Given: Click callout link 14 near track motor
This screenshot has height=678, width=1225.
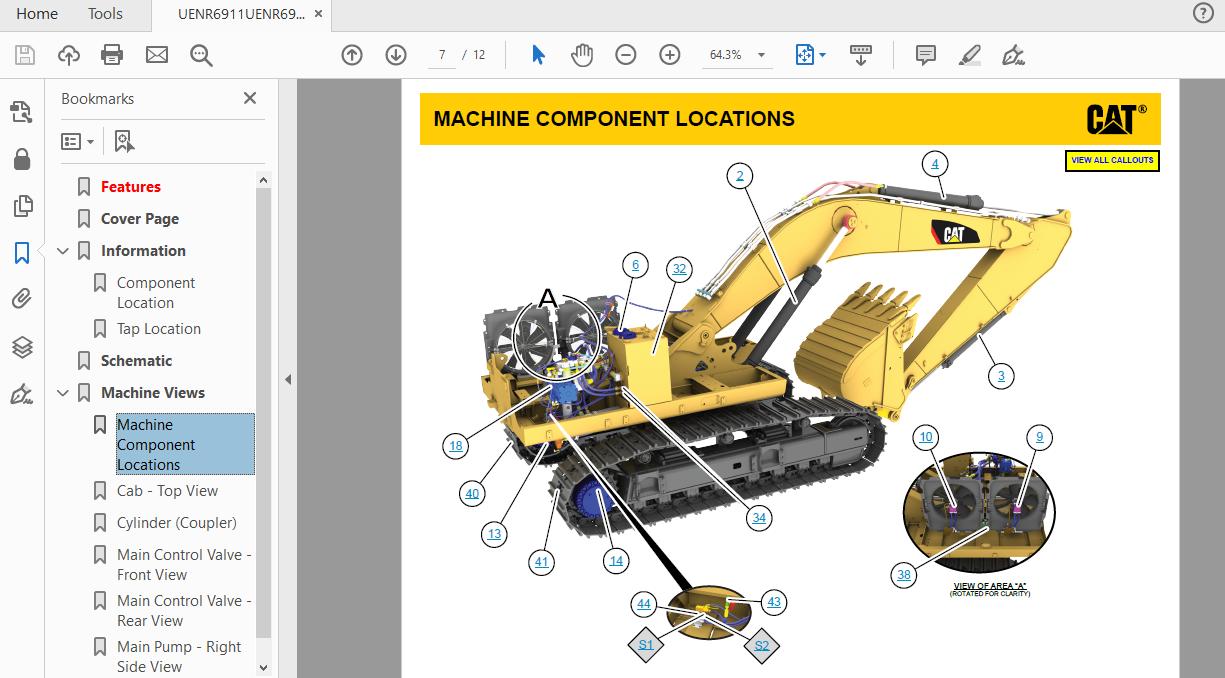Looking at the screenshot, I should click(616, 561).
